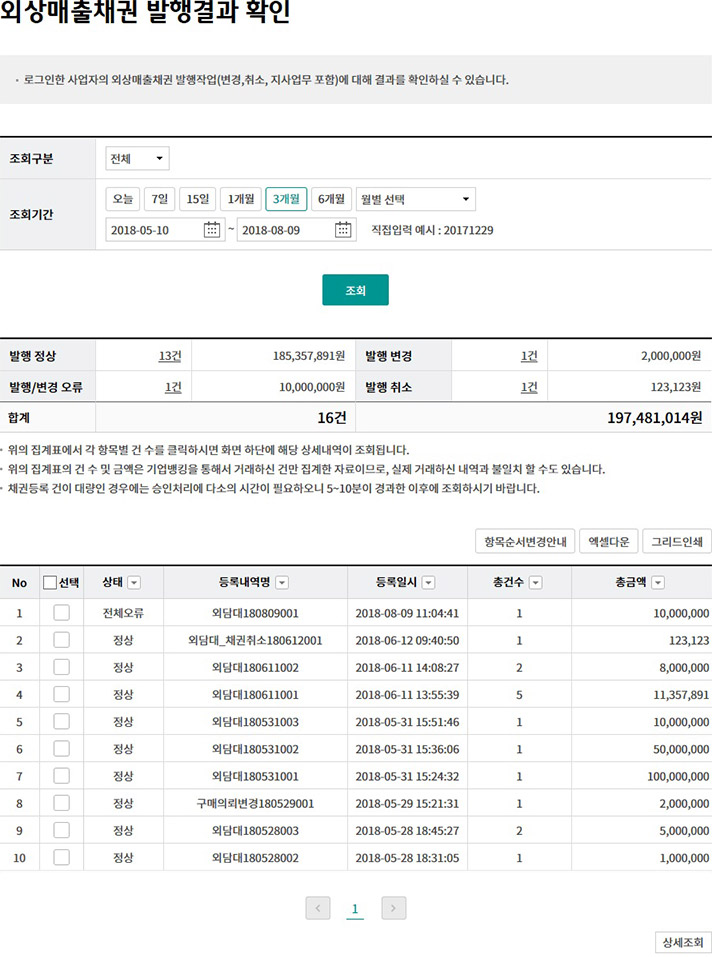Select the 6개월 period option
The image size is (712, 957).
[331, 199]
